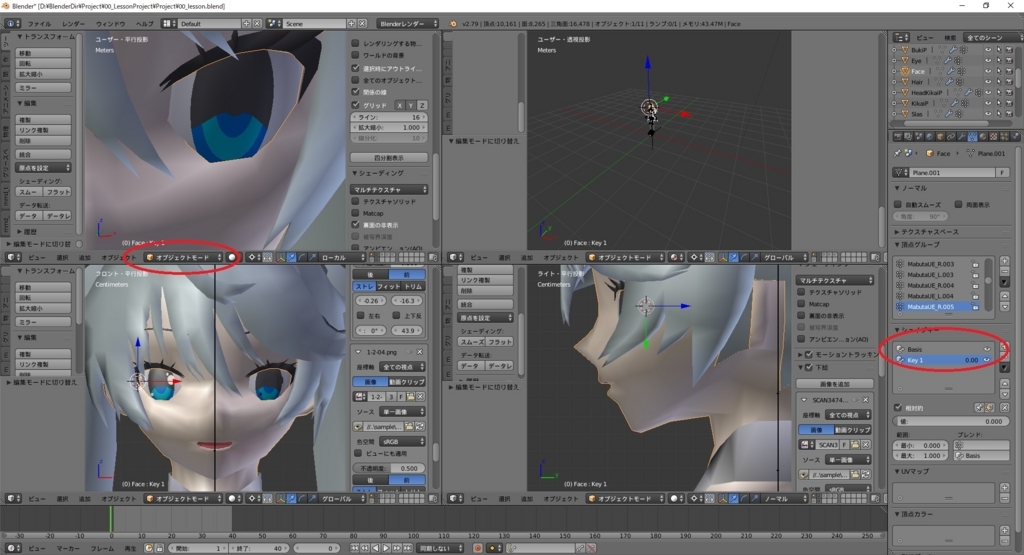
Task: Click the remove vertex group minus icon
Action: pos(1004,271)
